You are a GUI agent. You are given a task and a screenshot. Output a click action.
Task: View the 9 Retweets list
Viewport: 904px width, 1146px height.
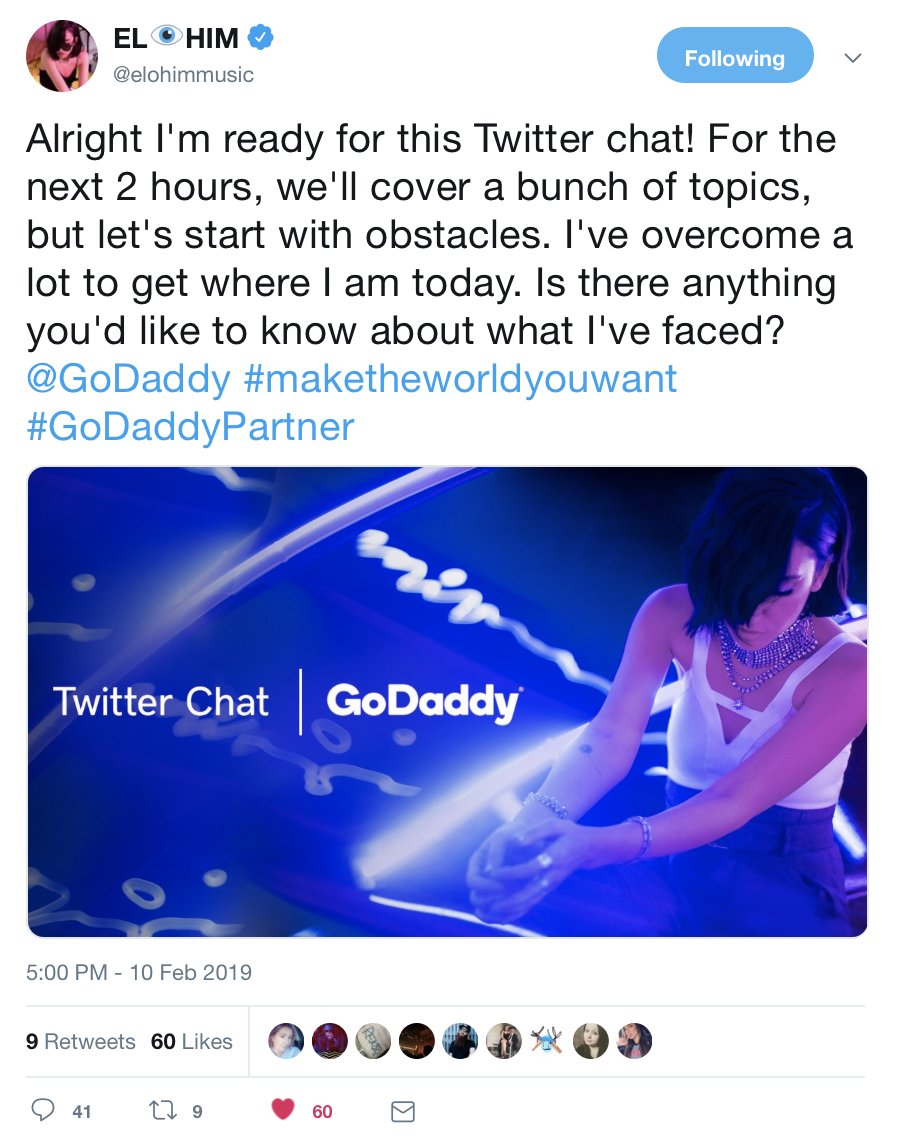(80, 1041)
